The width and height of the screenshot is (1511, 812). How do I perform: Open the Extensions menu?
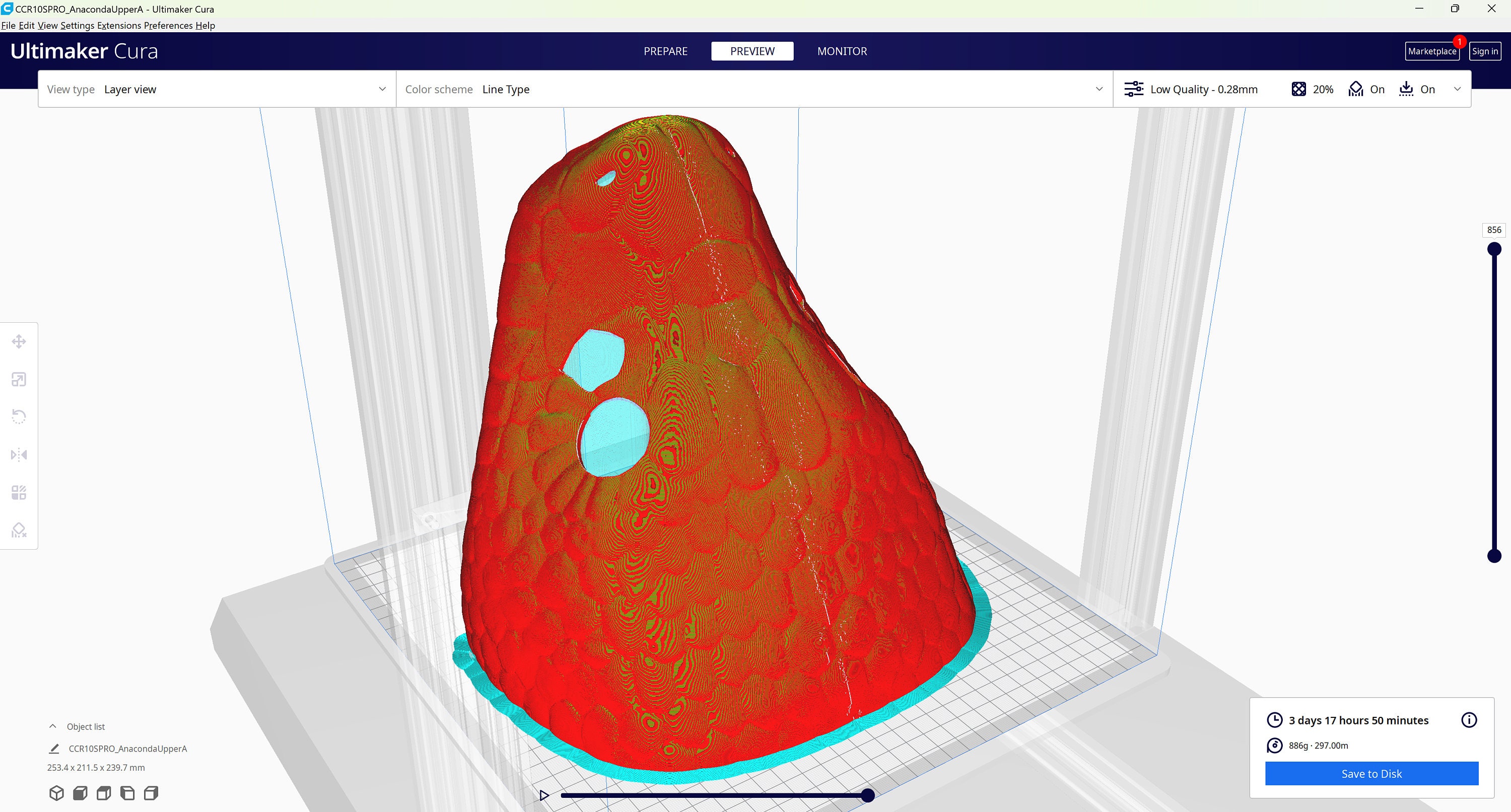119,25
